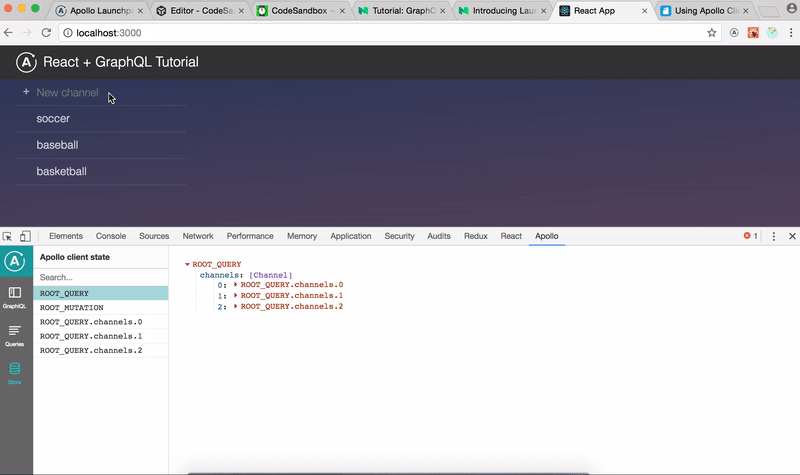Open the Memory devtools tab
The image size is (800, 475).
pyautogui.click(x=302, y=236)
